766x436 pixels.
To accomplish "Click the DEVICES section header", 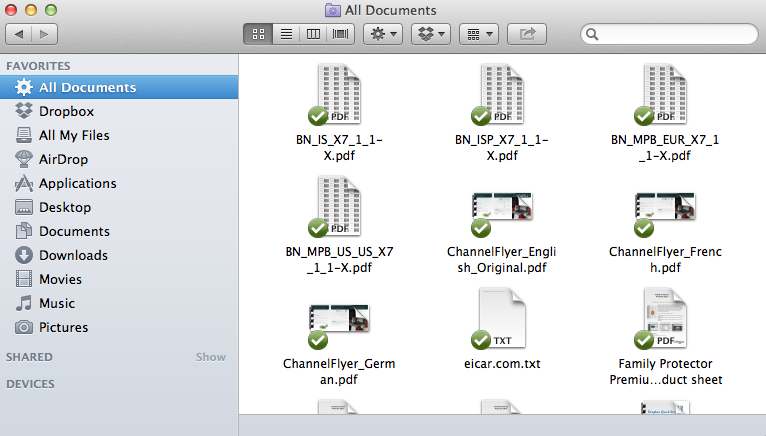I will click(30, 384).
